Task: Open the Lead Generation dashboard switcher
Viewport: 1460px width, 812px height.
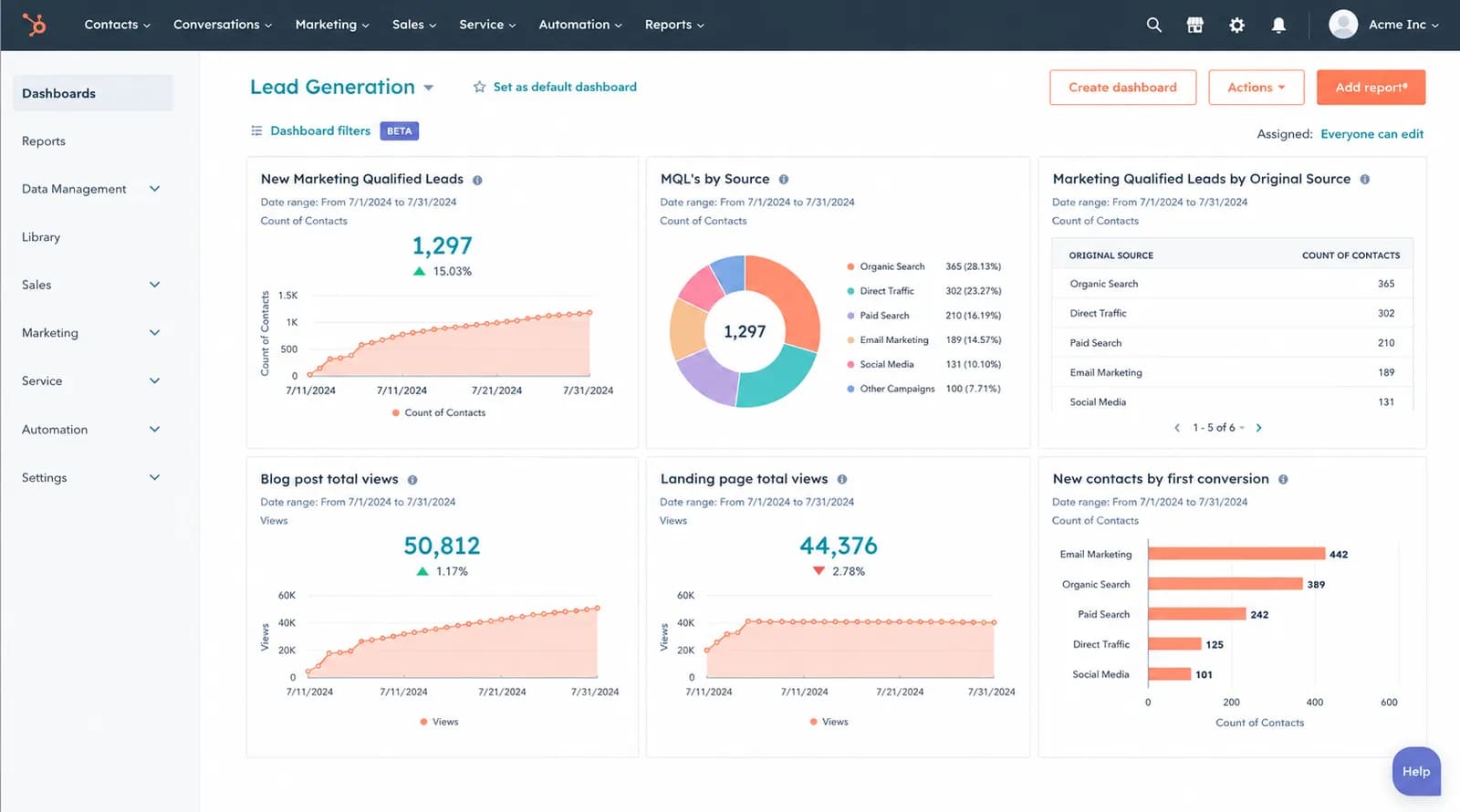Action: 342,87
